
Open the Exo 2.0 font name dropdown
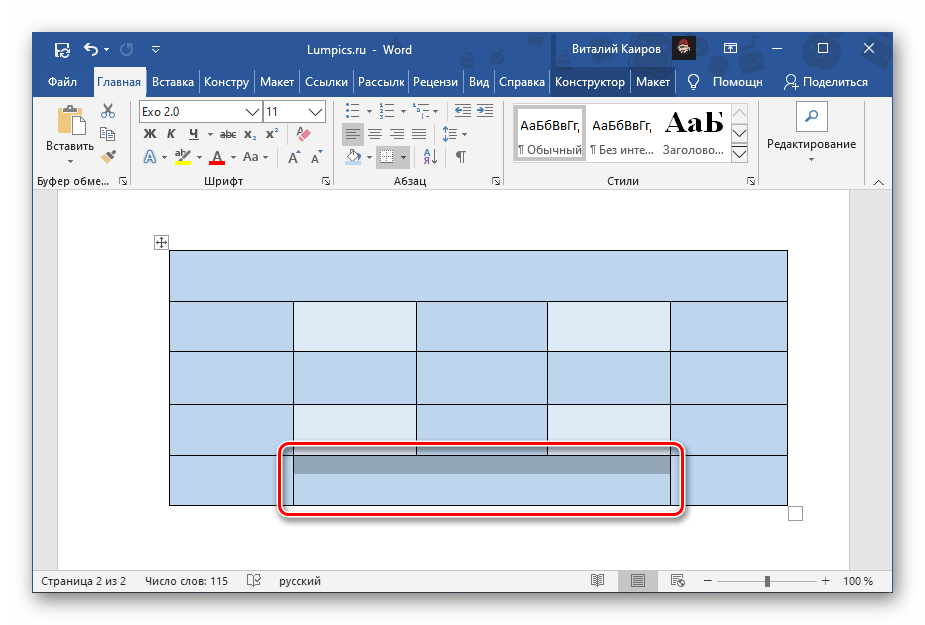click(252, 112)
